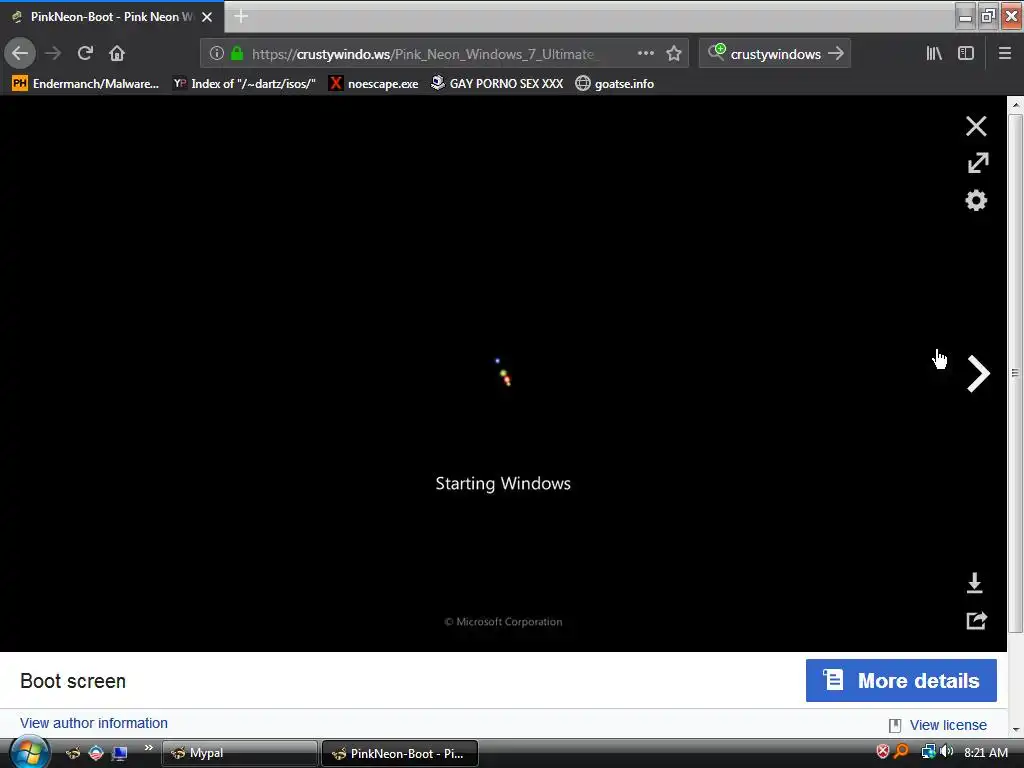Expand quick launch overflow chevron

coord(148,748)
